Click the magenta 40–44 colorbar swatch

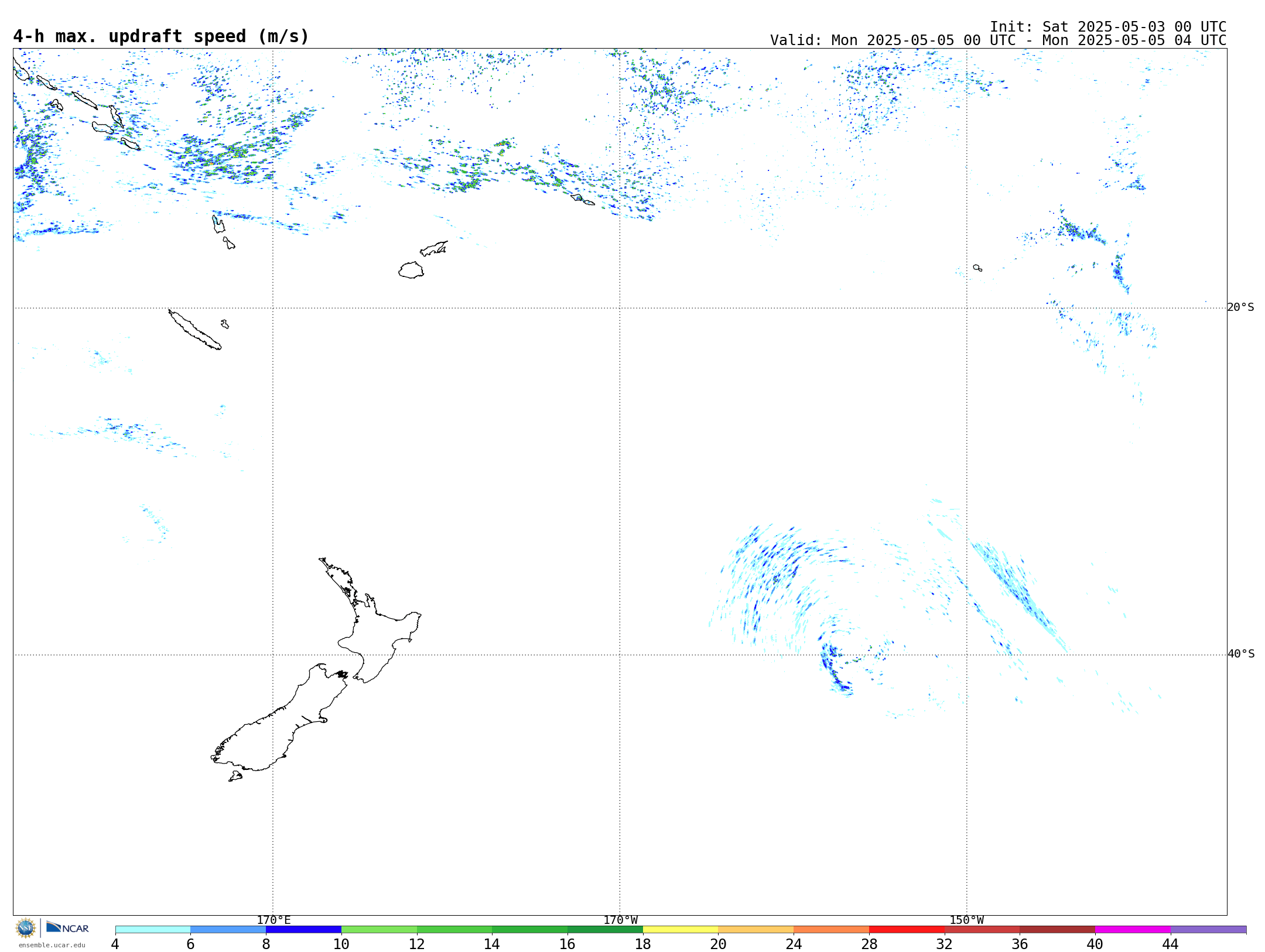click(x=1133, y=930)
